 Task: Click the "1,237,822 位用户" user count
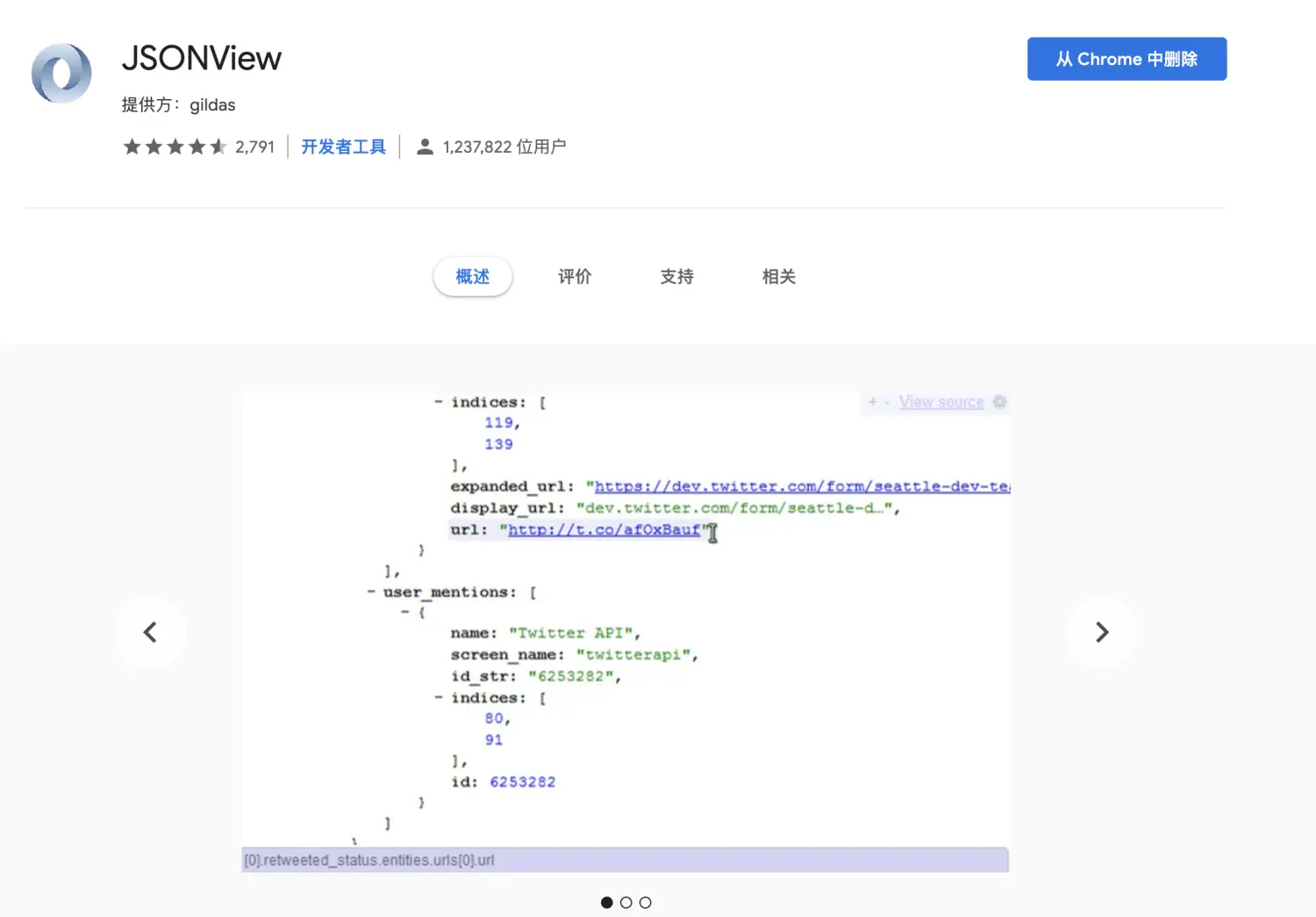click(504, 147)
